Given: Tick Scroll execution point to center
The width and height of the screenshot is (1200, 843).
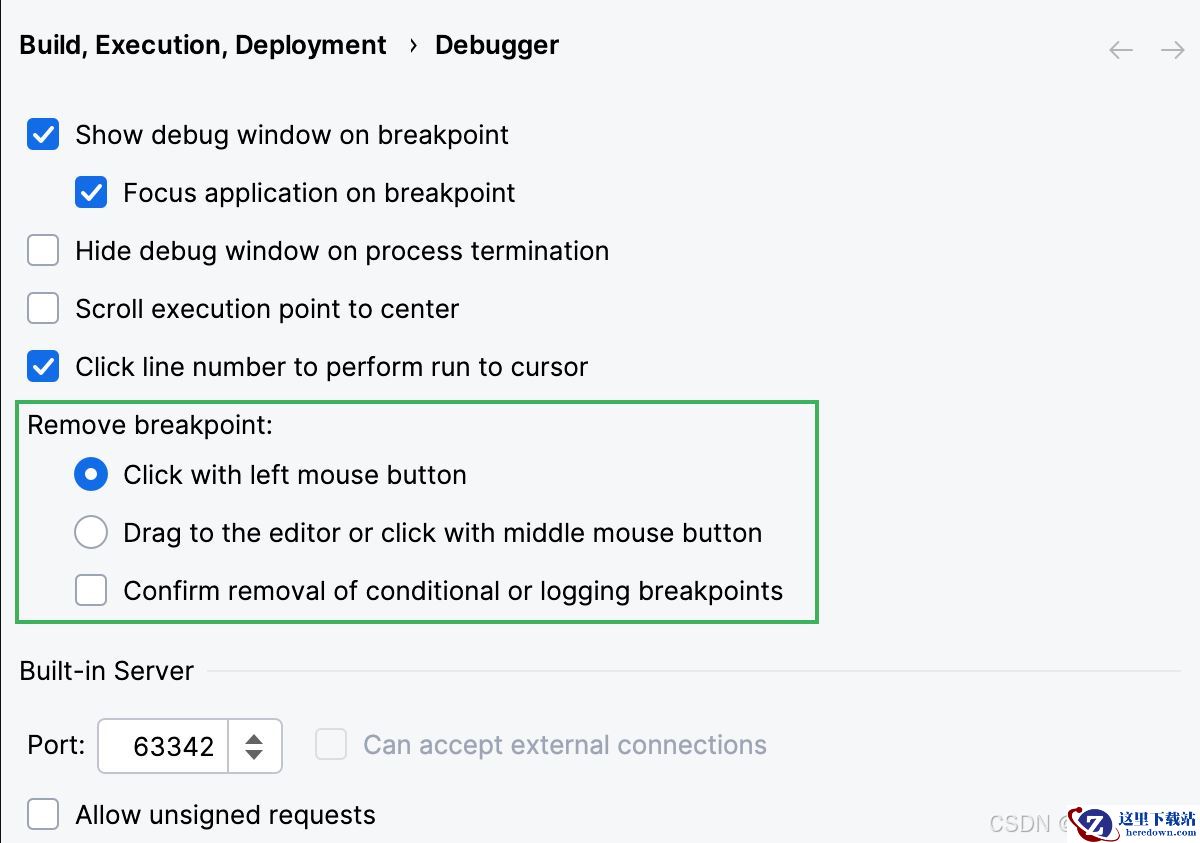Looking at the screenshot, I should click(43, 309).
